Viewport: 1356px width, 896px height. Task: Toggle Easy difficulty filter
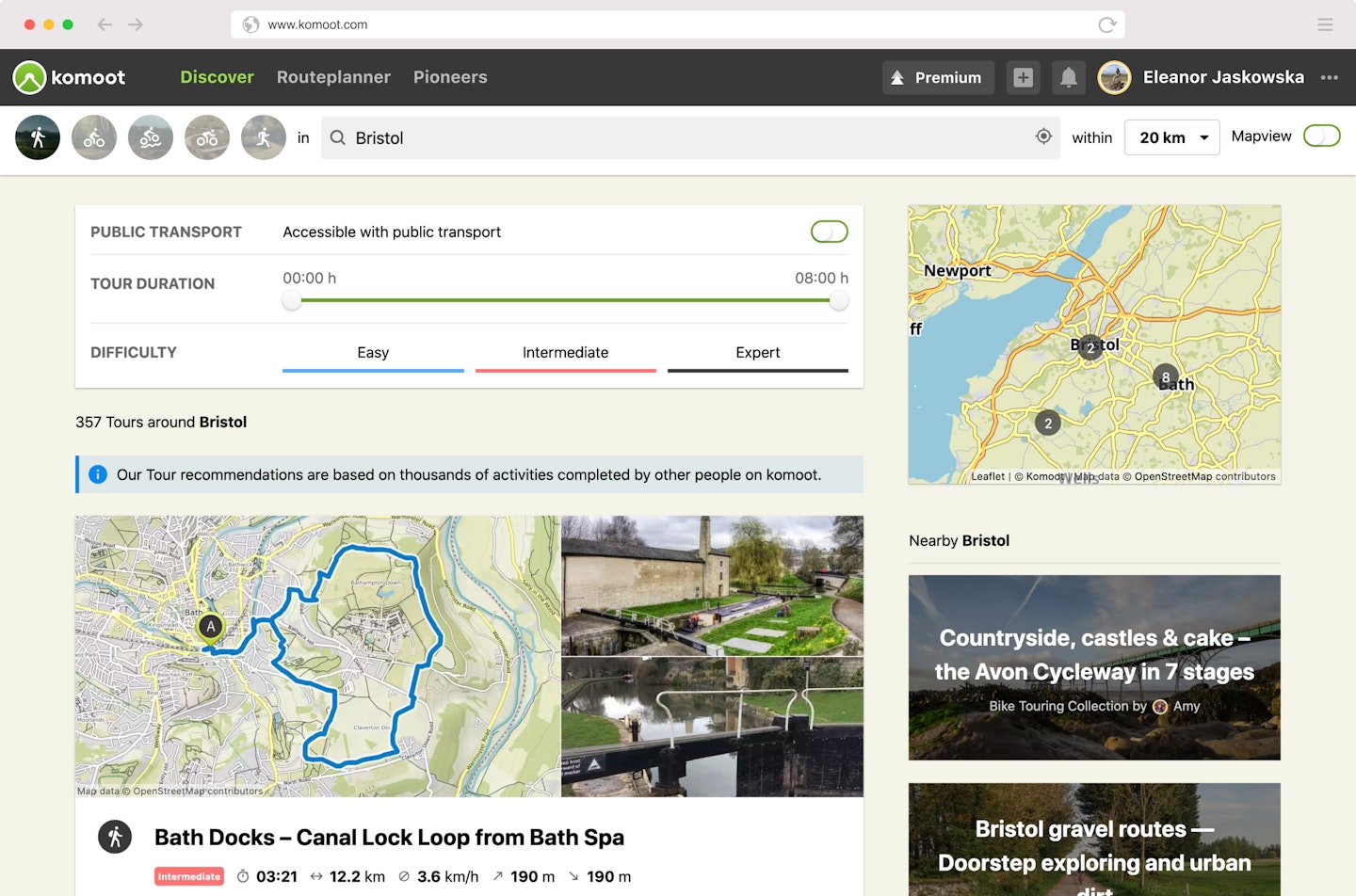click(373, 356)
